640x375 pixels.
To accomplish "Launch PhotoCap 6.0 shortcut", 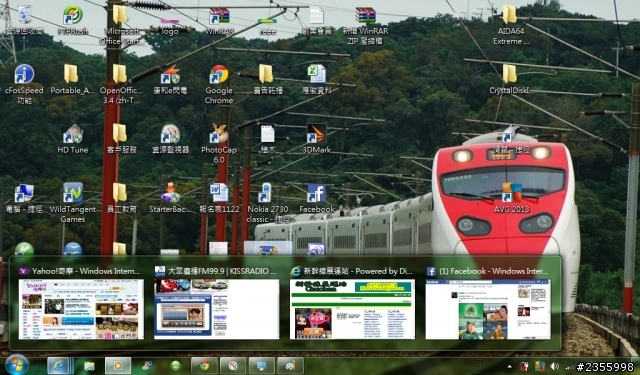I will (219, 133).
